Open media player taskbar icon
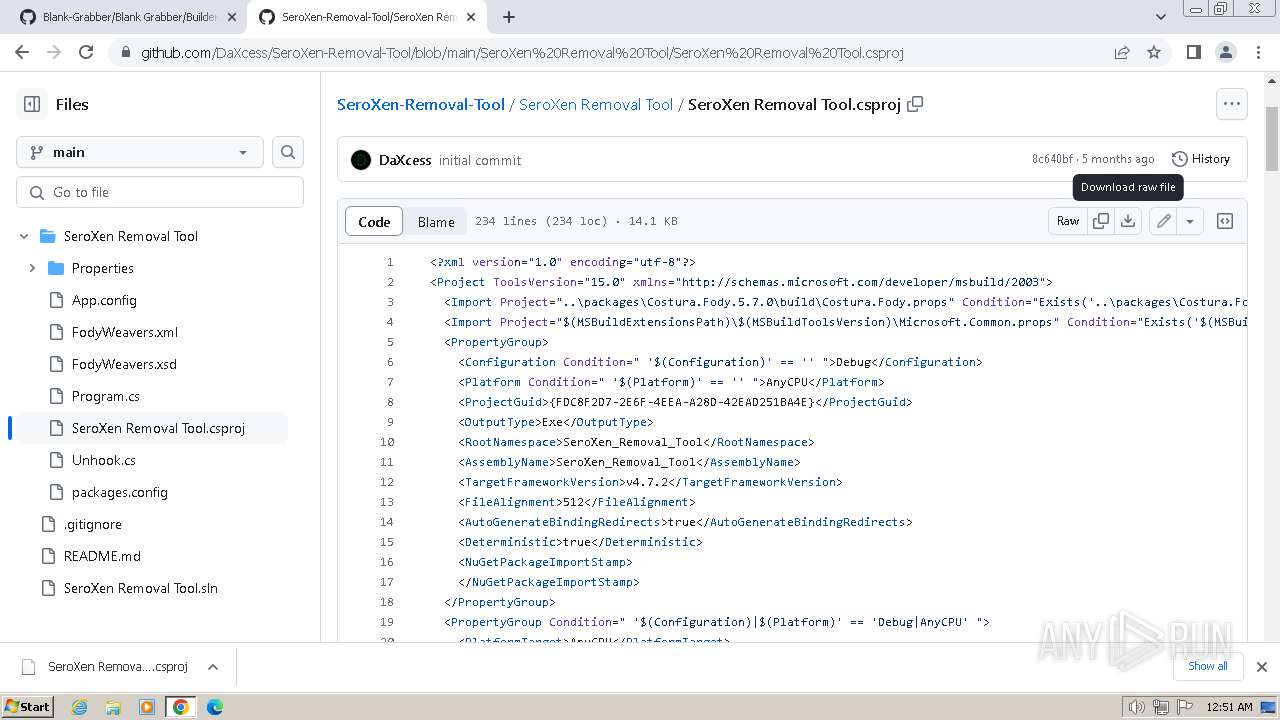 point(147,707)
